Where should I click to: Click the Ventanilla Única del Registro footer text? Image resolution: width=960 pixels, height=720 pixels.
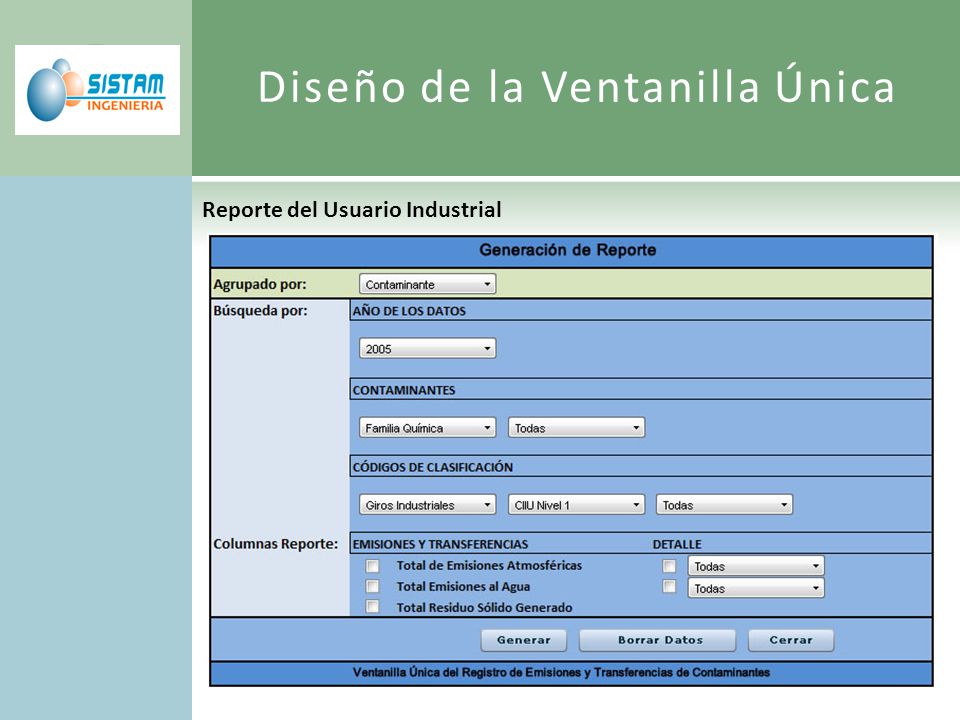[561, 672]
